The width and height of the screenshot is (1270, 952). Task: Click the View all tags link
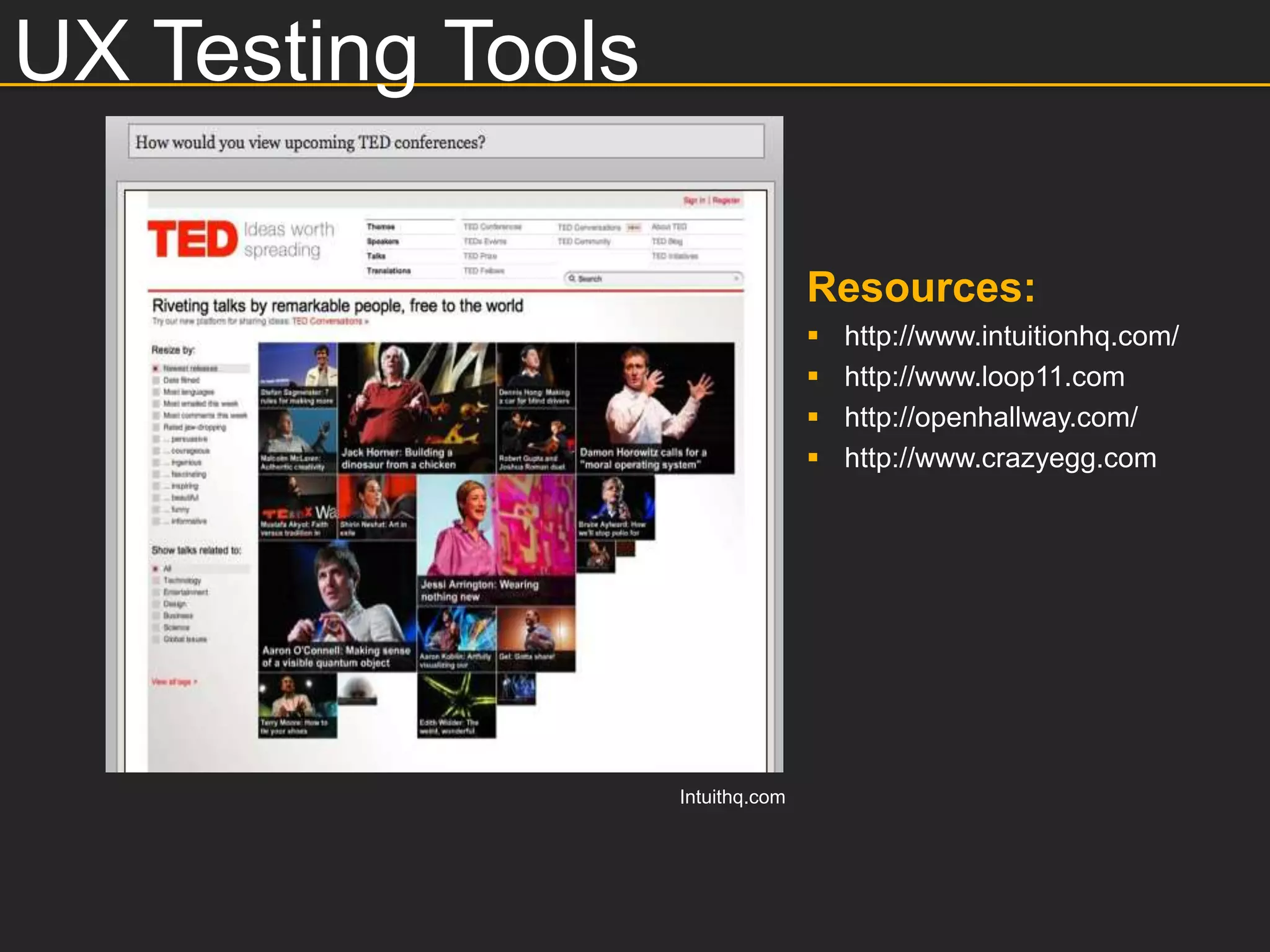[174, 682]
